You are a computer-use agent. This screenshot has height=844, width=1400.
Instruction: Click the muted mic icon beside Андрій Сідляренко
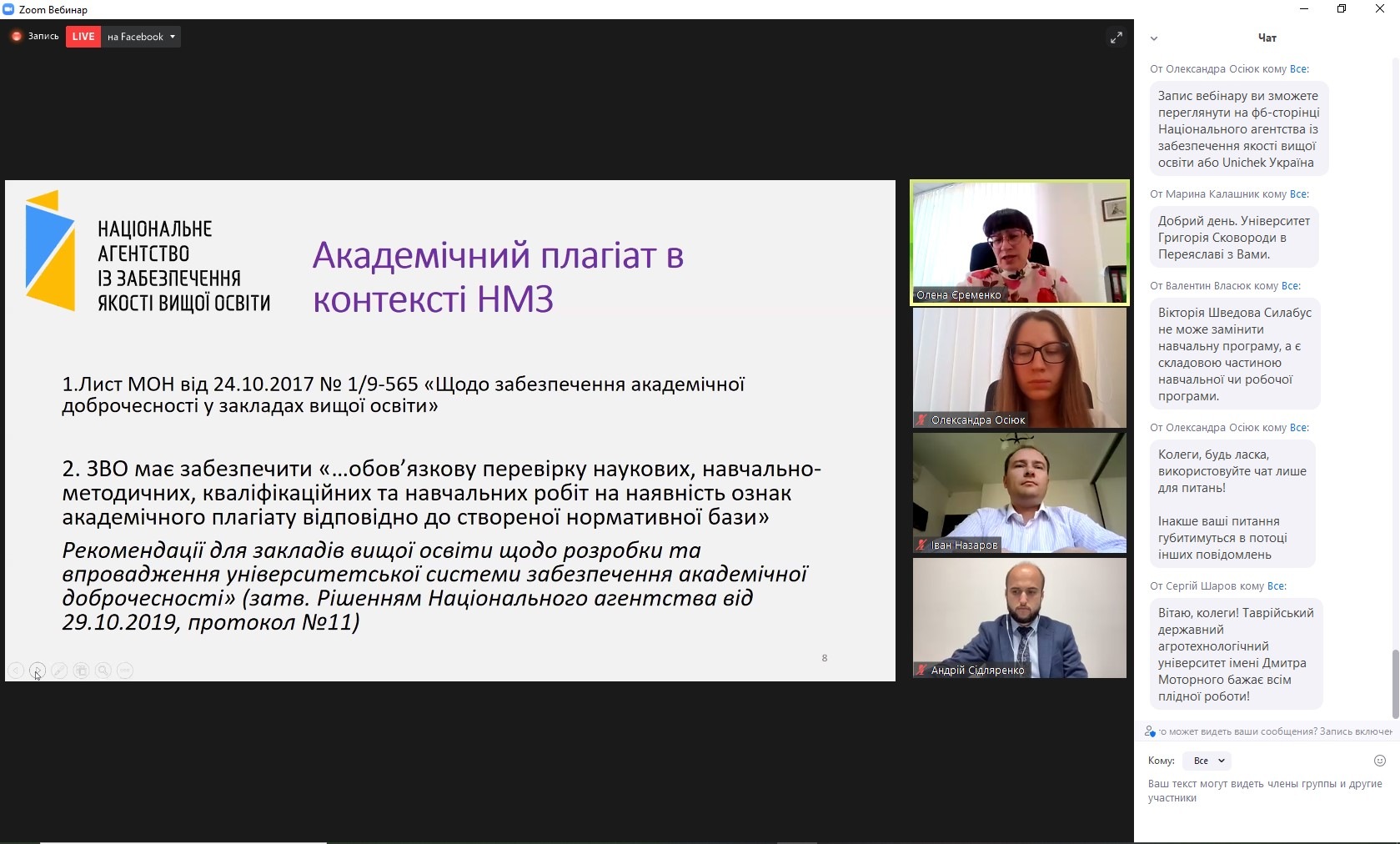tap(921, 671)
